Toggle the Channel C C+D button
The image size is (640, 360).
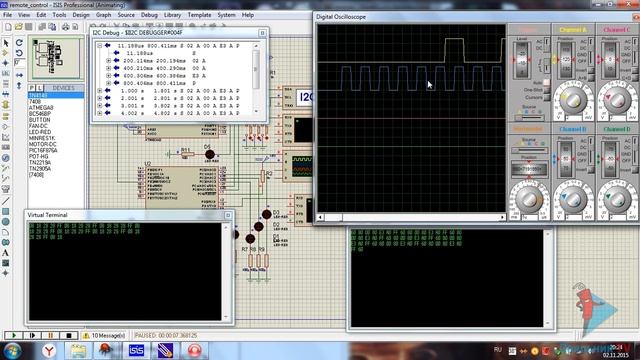tap(635, 78)
